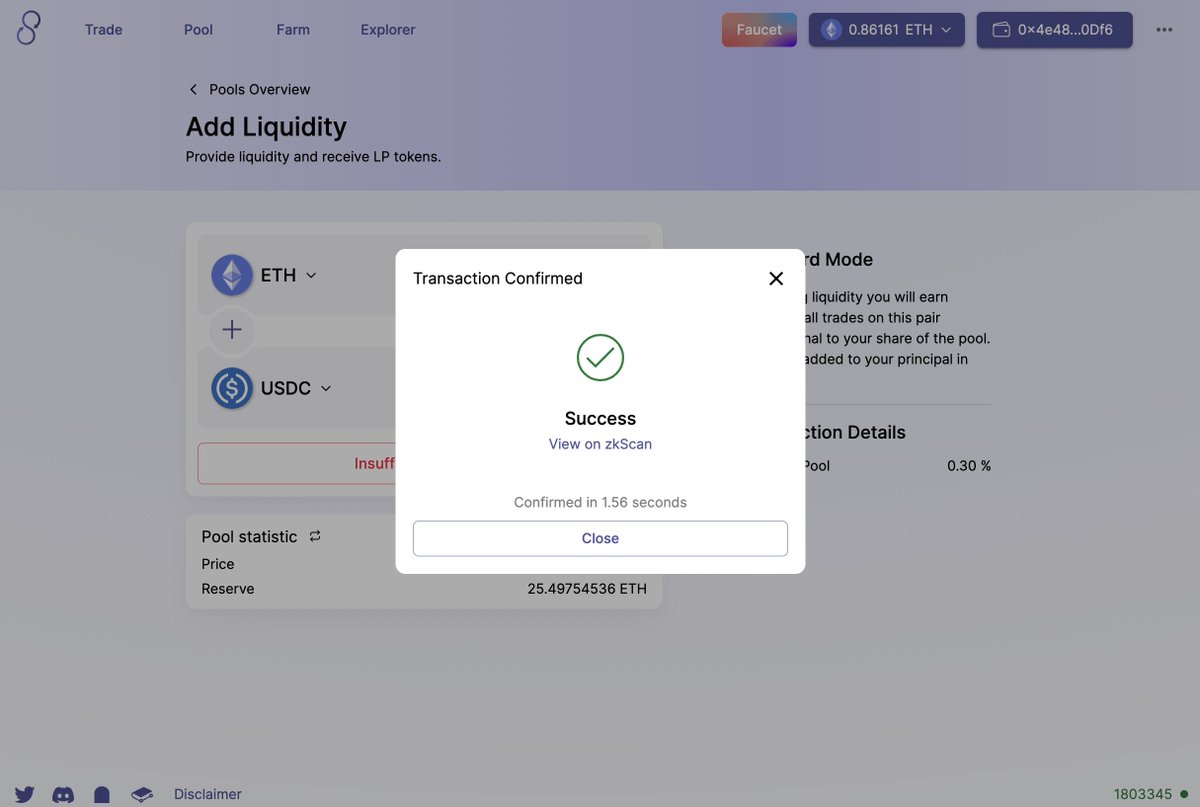The height and width of the screenshot is (807, 1200).
Task: Click the Add Liquidity heading
Action: 266,127
